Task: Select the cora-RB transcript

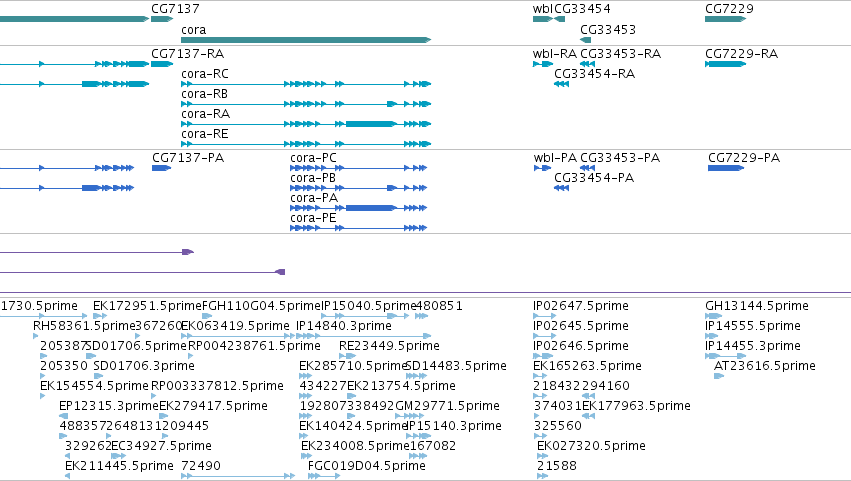Action: (306, 104)
